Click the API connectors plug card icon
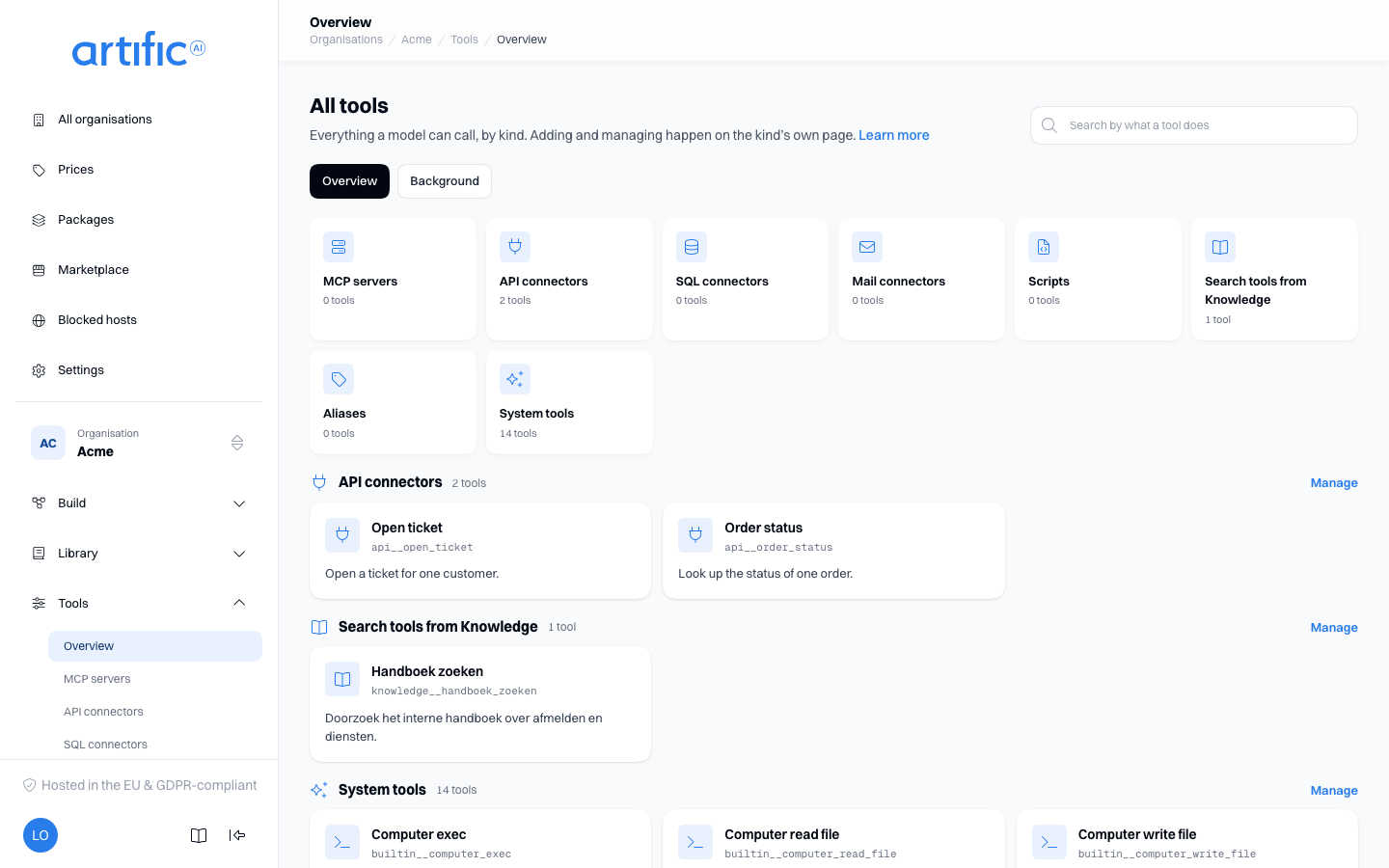The image size is (1389, 868). [515, 247]
